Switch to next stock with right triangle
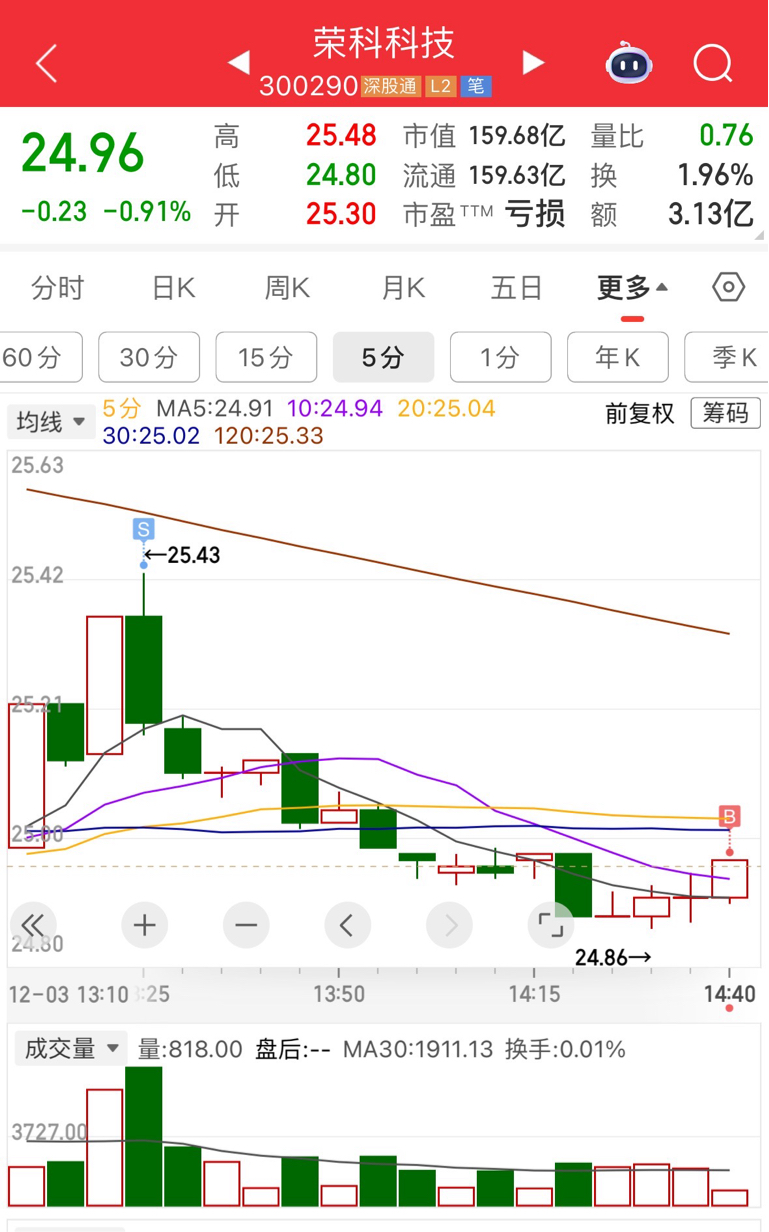 tap(534, 63)
